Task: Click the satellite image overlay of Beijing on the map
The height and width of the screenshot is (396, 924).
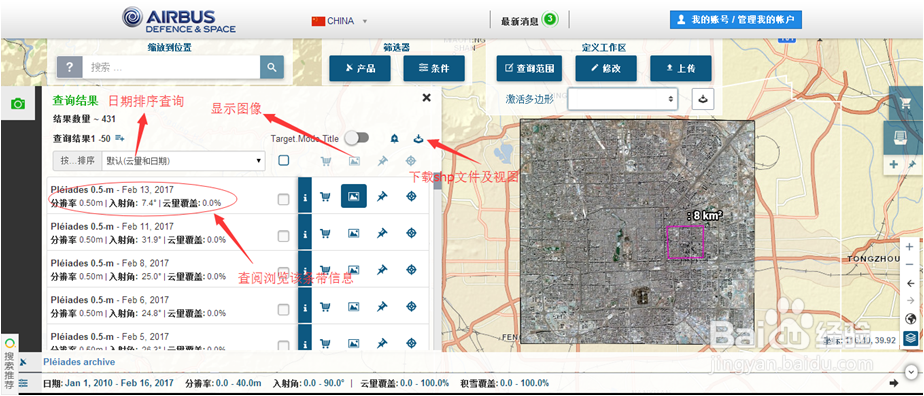Action: click(x=636, y=232)
